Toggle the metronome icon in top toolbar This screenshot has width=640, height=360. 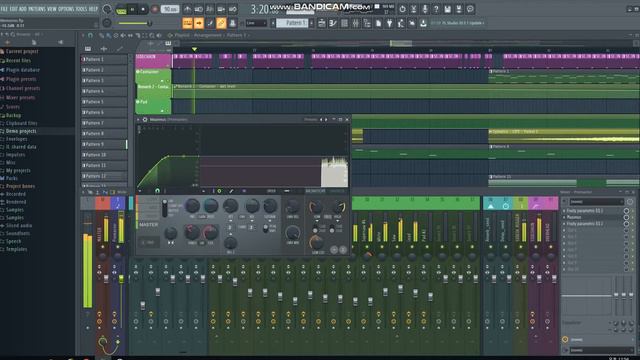click(187, 9)
